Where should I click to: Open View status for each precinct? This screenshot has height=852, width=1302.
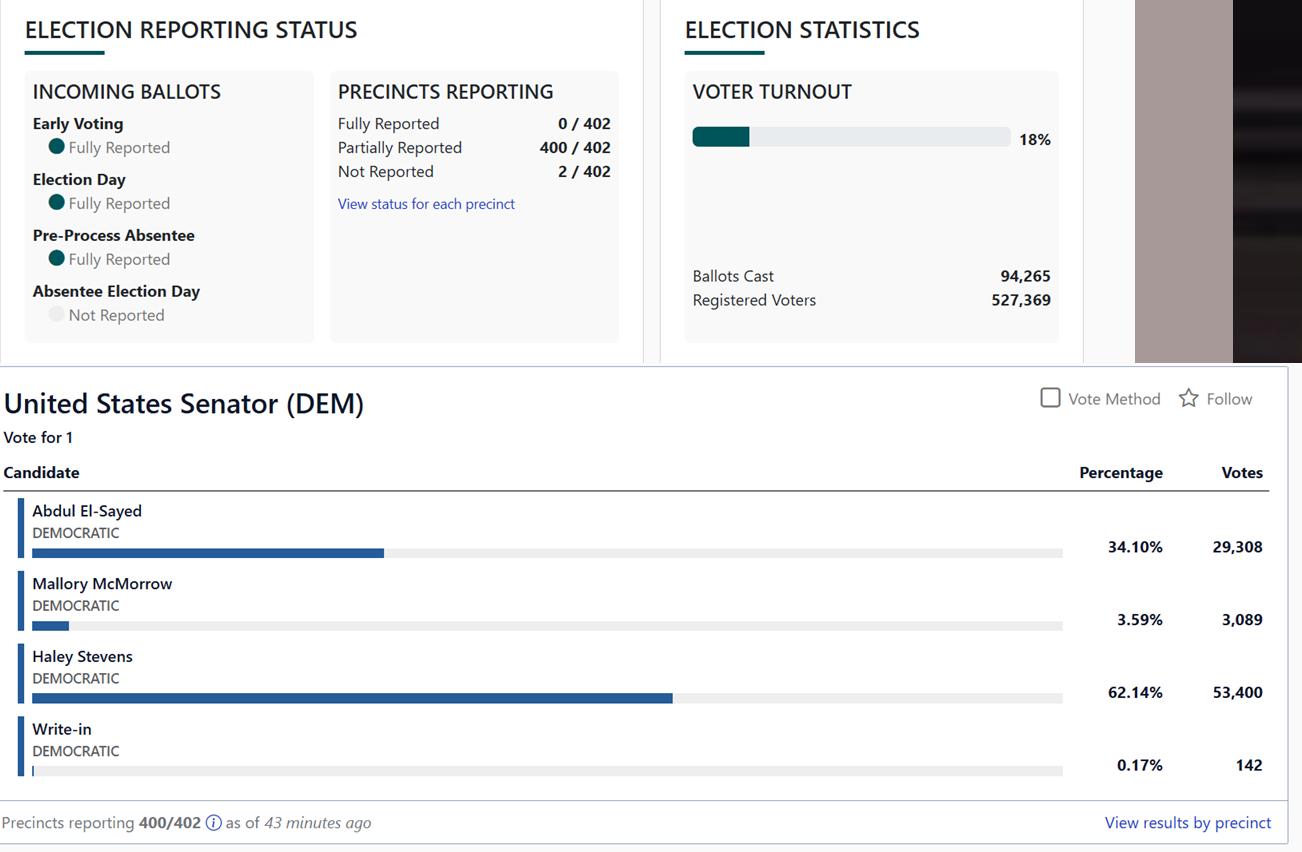point(426,204)
